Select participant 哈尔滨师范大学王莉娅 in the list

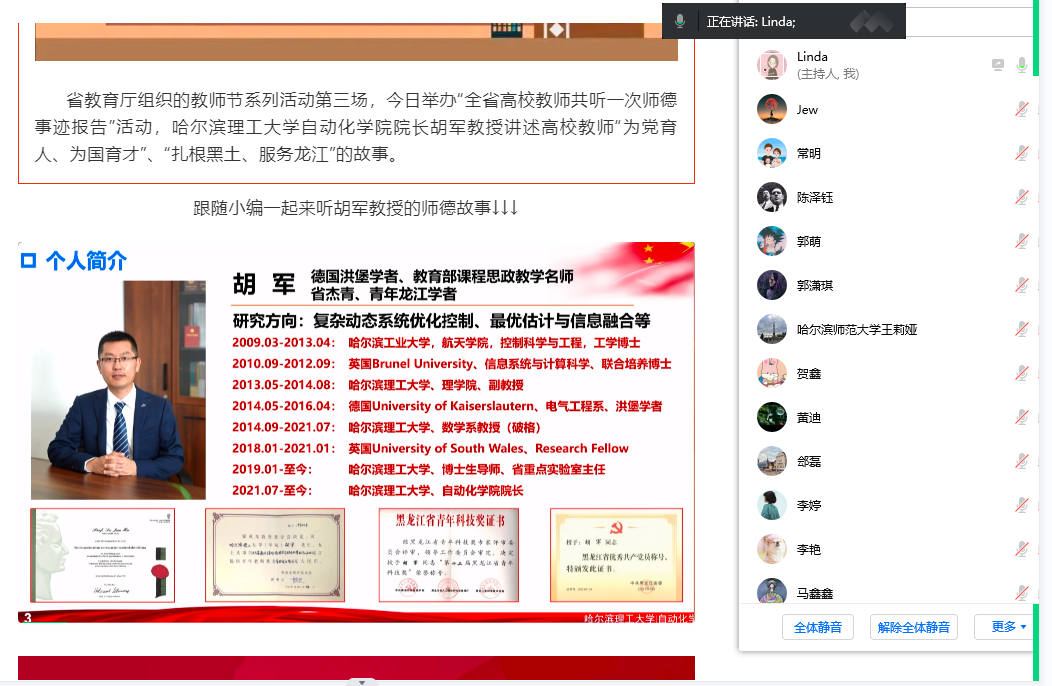click(x=857, y=329)
